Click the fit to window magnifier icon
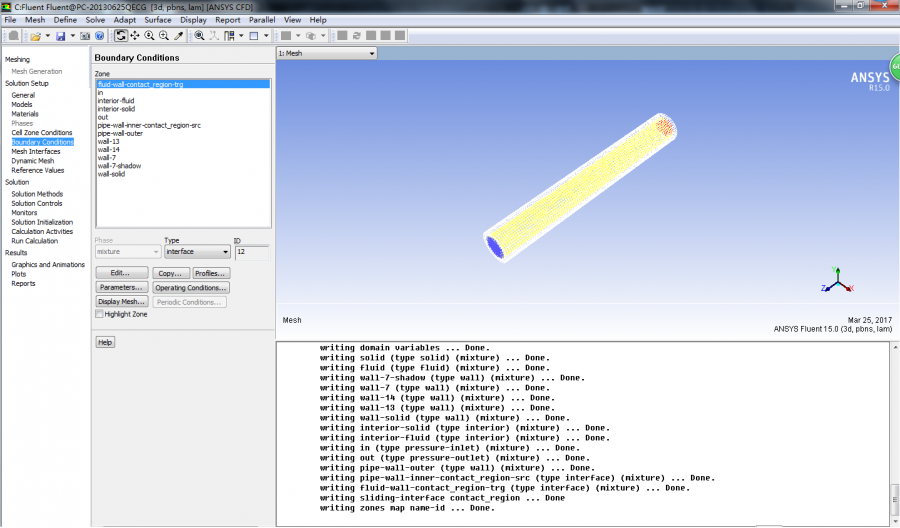This screenshot has height=528, width=900. pos(199,36)
